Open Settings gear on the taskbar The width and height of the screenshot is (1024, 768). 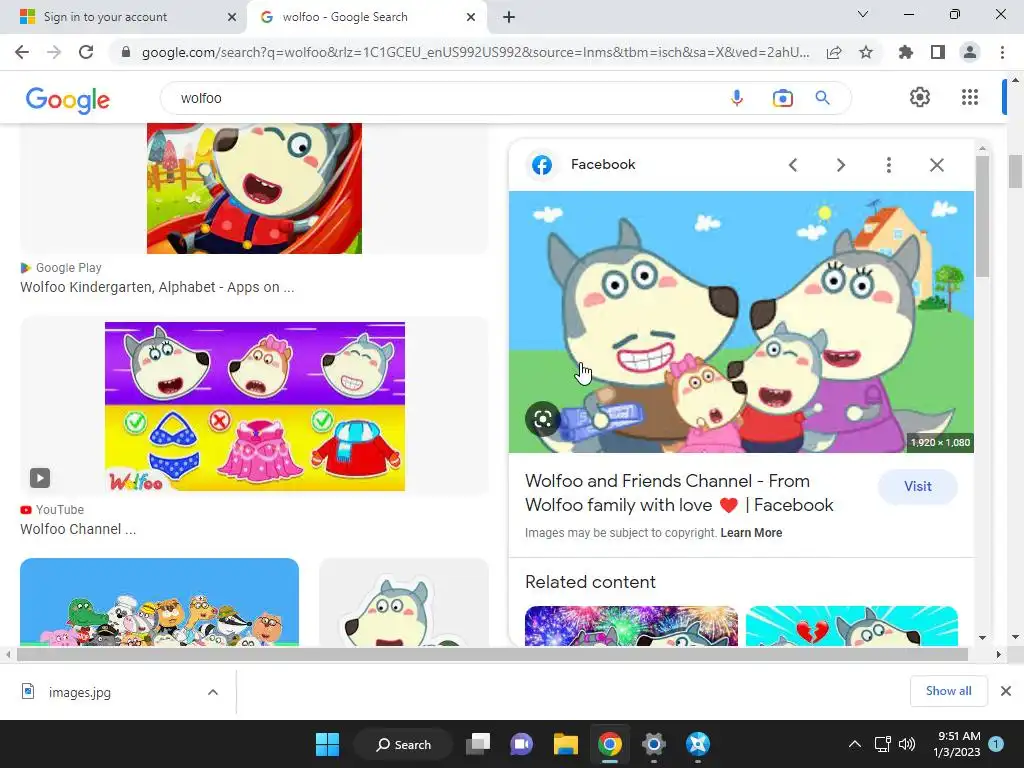[x=653, y=744]
